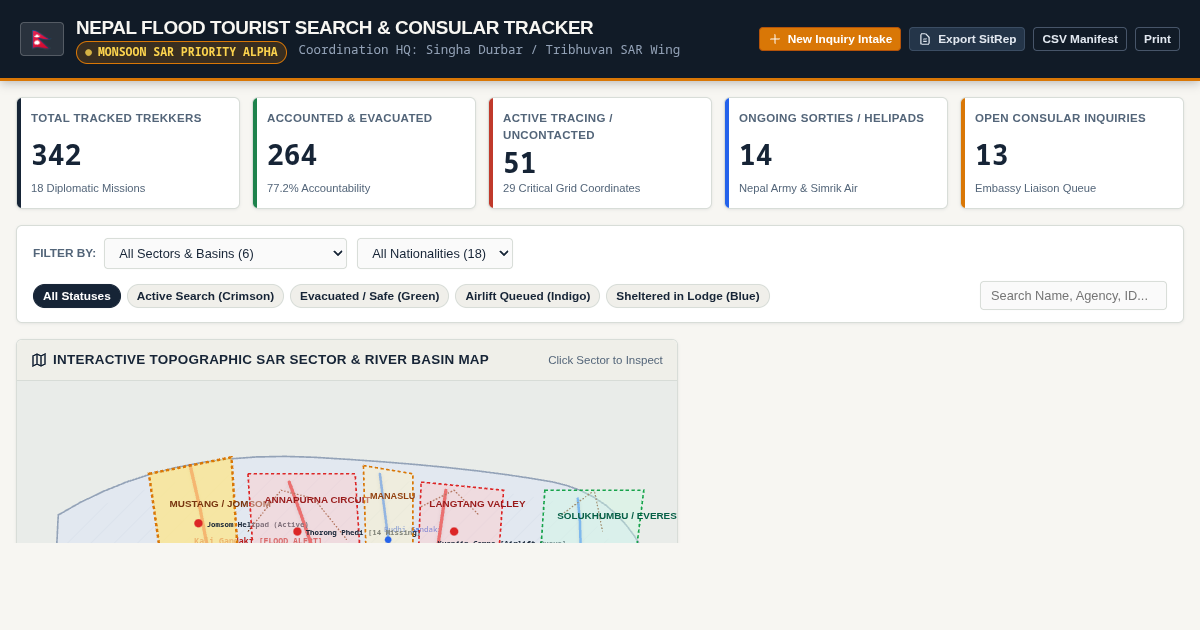The width and height of the screenshot is (1200, 630).
Task: Toggle Active Search (Crimson) filter
Action: (205, 296)
